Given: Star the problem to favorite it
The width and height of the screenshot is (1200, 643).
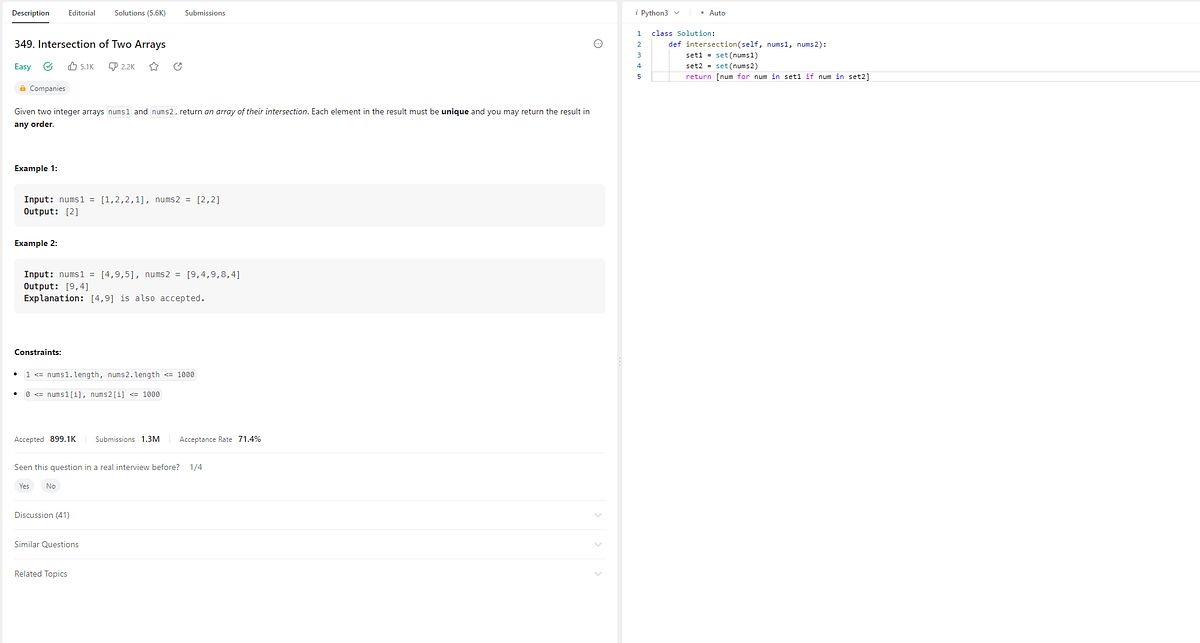Looking at the screenshot, I should pyautogui.click(x=153, y=66).
